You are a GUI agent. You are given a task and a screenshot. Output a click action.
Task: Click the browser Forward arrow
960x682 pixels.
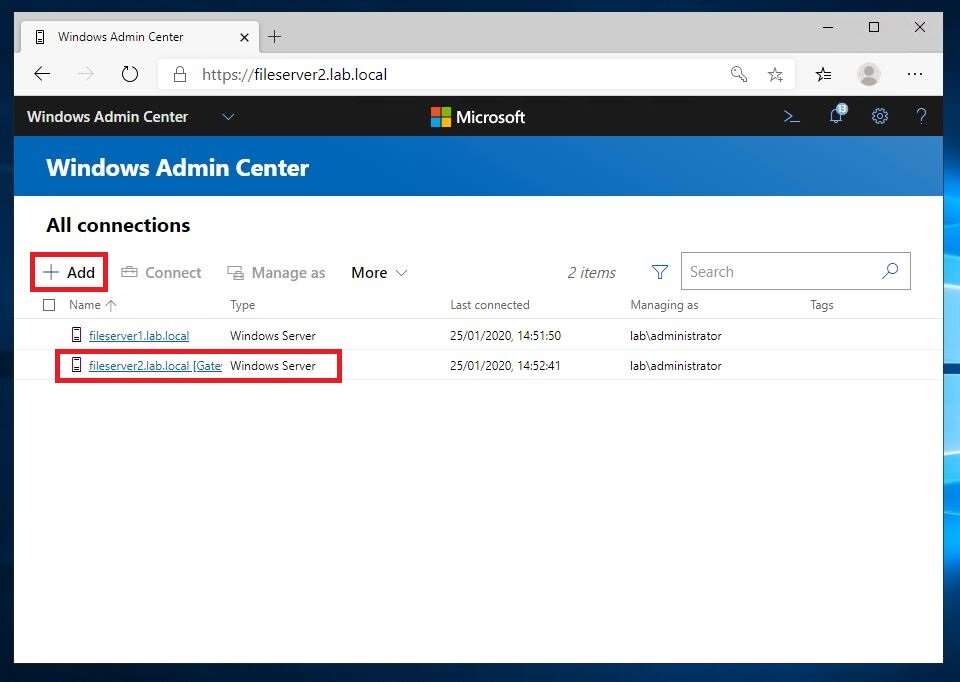coord(86,74)
